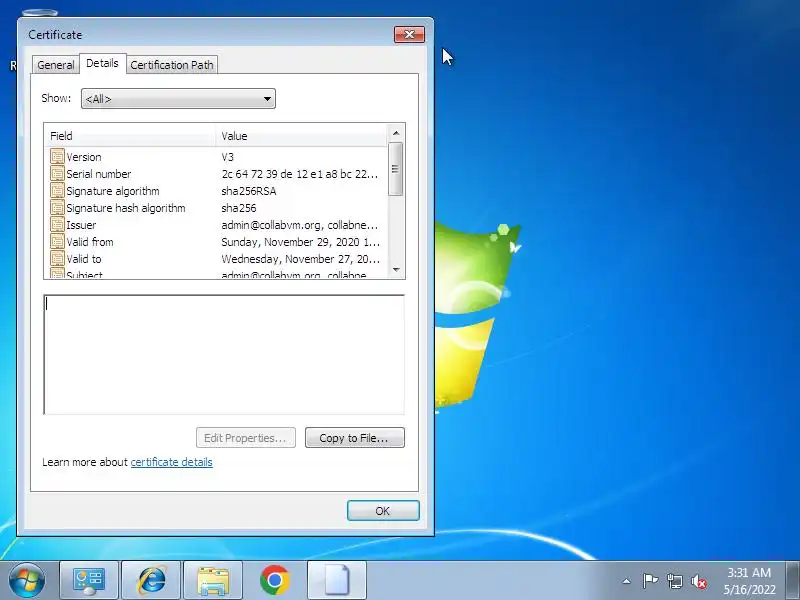Click the field list scroll up arrow

(x=396, y=133)
